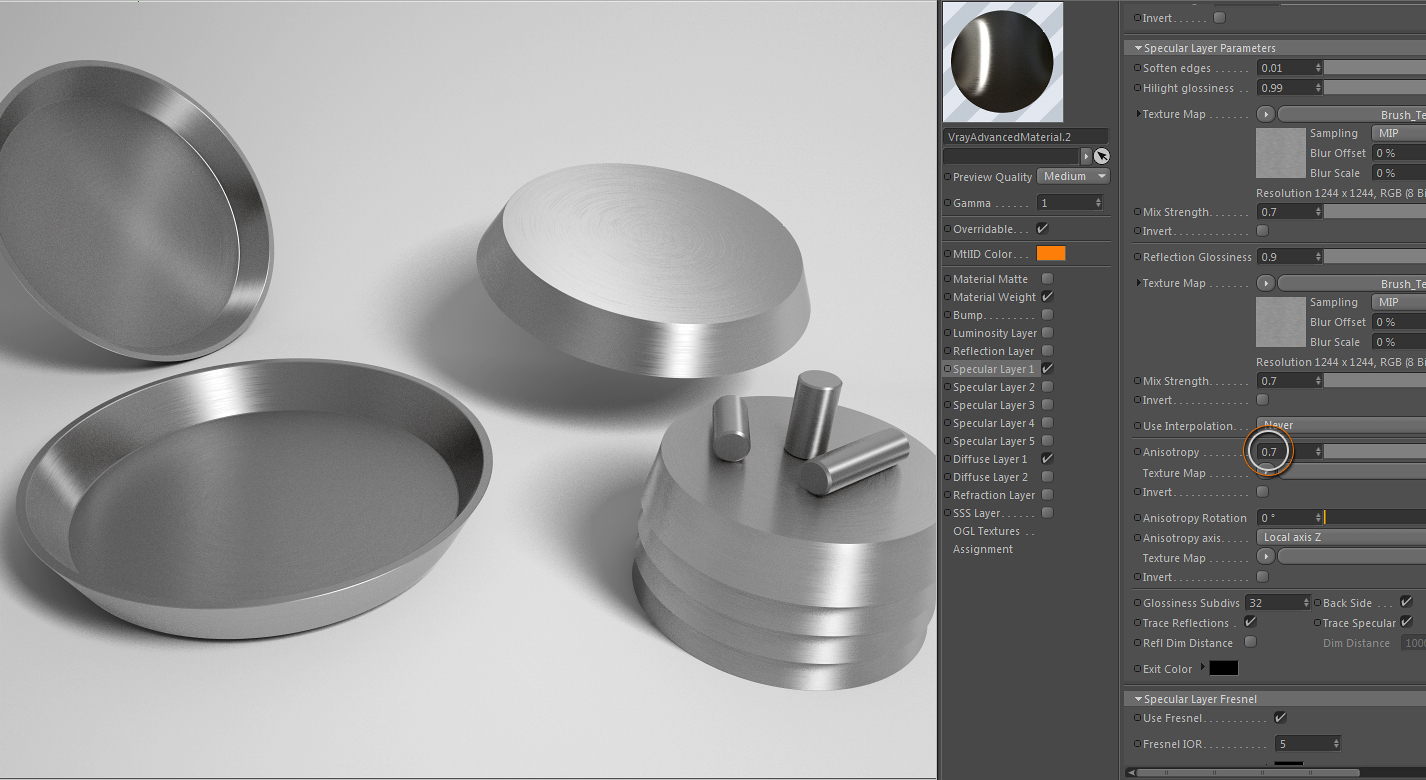Enable the Bump checkbox
This screenshot has height=780, width=1426.
click(1047, 315)
